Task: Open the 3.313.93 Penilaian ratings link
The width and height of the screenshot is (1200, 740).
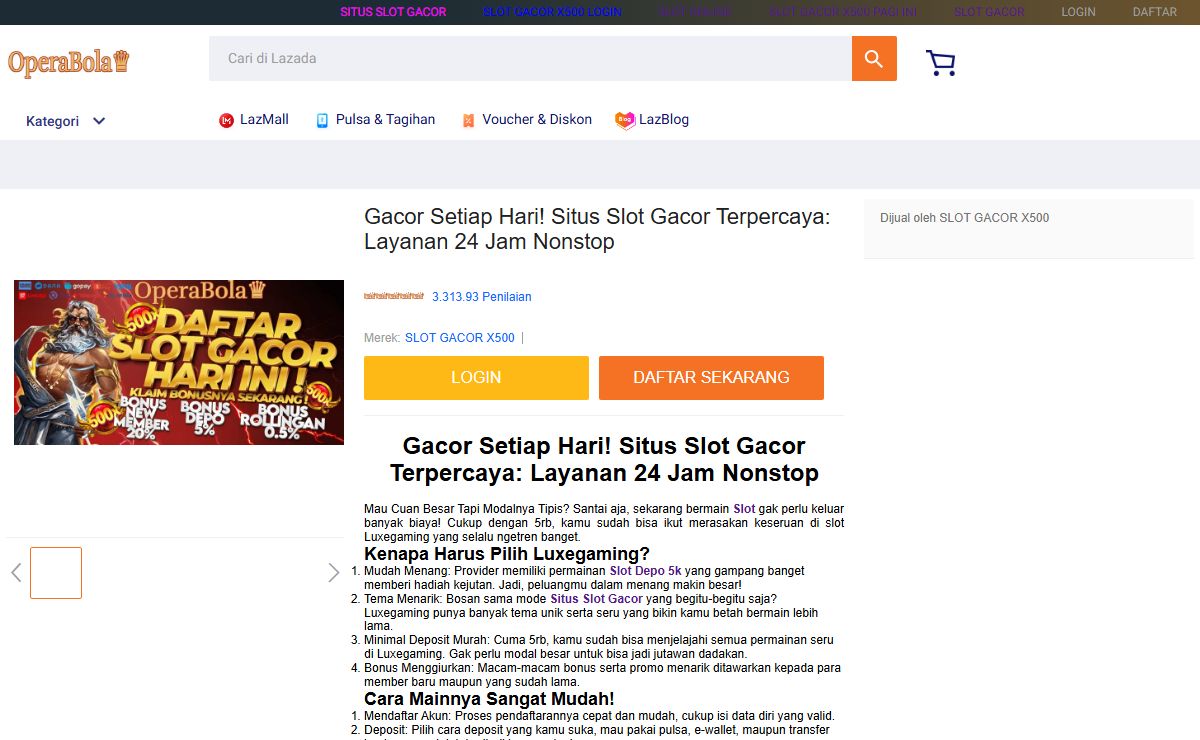Action: [x=482, y=297]
